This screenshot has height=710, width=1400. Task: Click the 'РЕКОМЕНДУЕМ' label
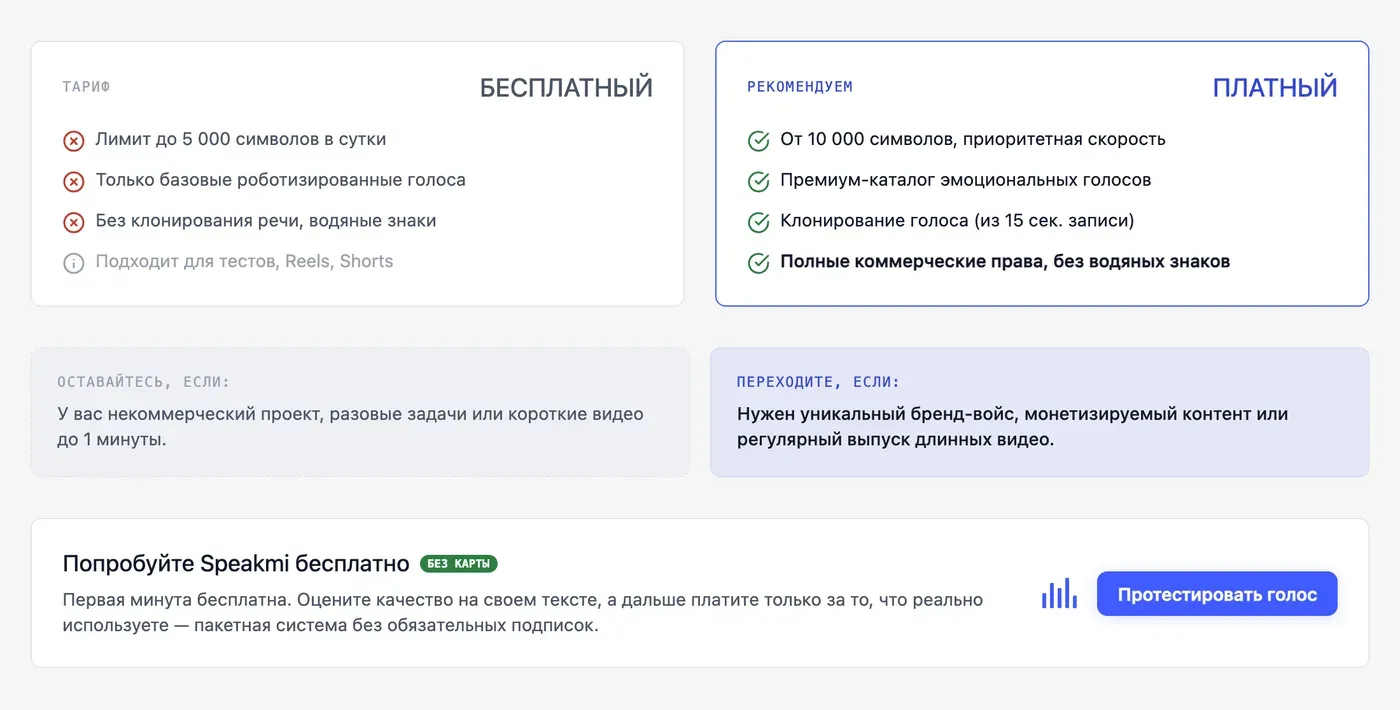800,87
